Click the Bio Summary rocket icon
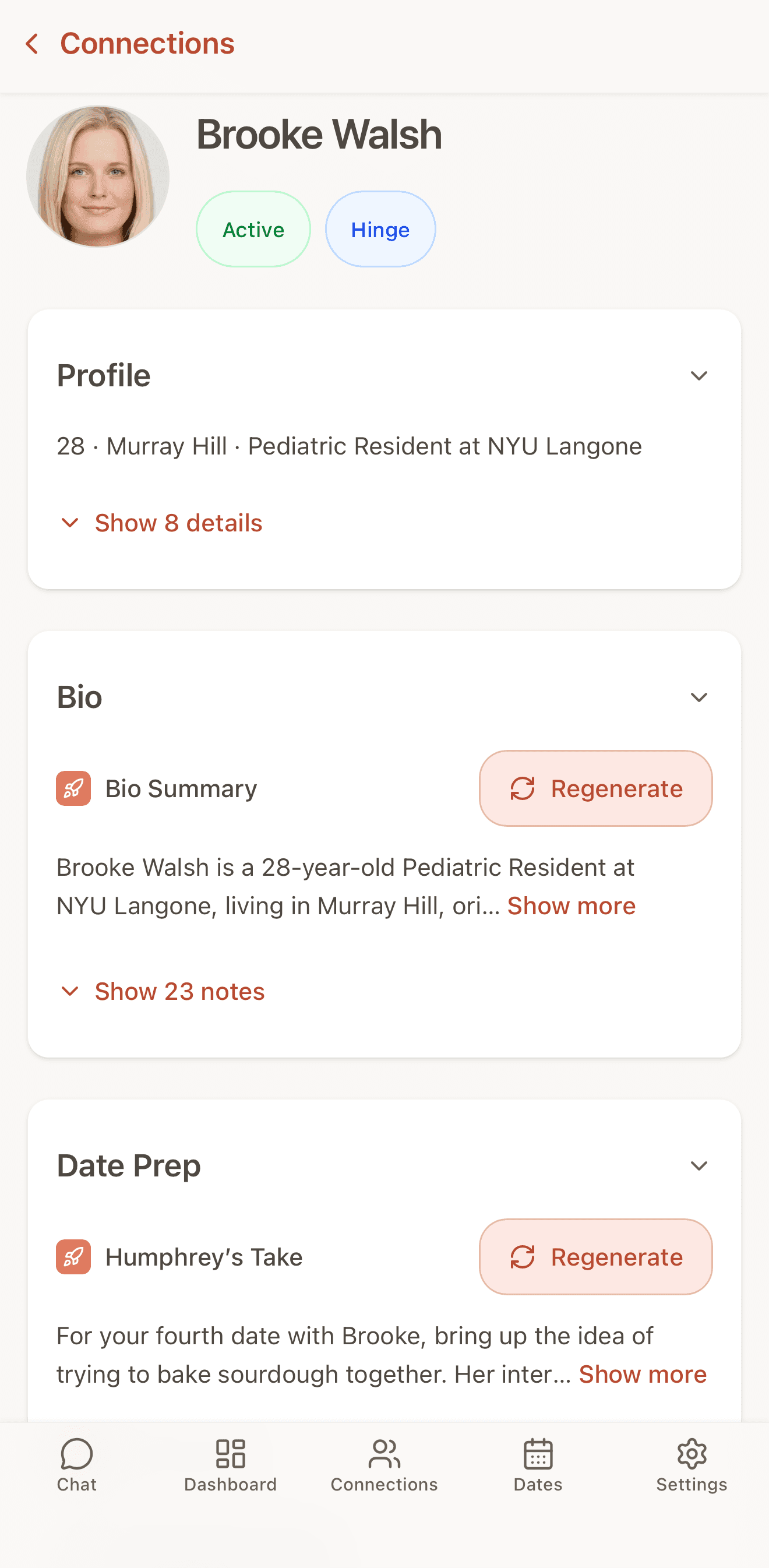 (x=73, y=788)
